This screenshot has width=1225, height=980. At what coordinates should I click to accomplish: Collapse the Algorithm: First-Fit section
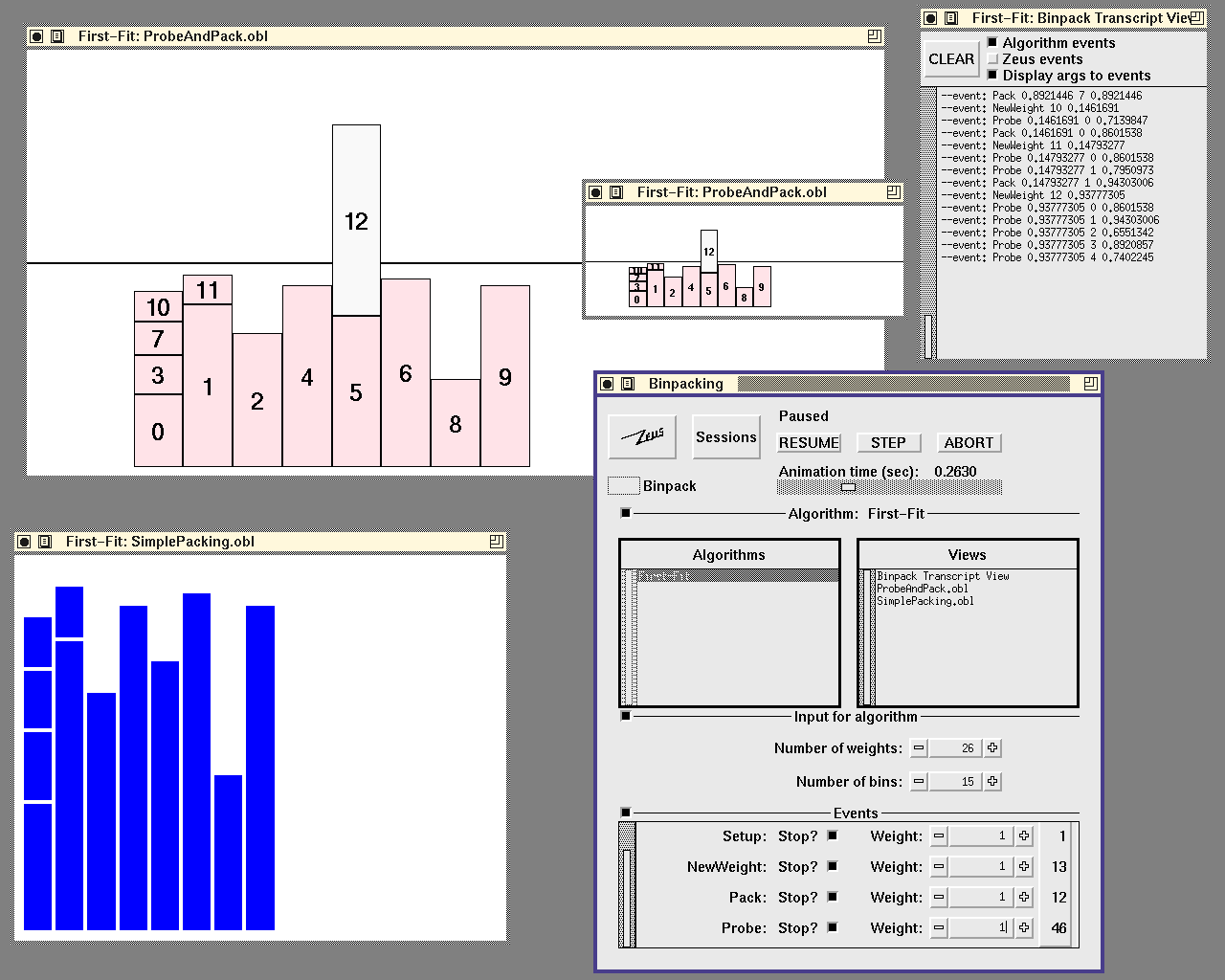click(626, 513)
